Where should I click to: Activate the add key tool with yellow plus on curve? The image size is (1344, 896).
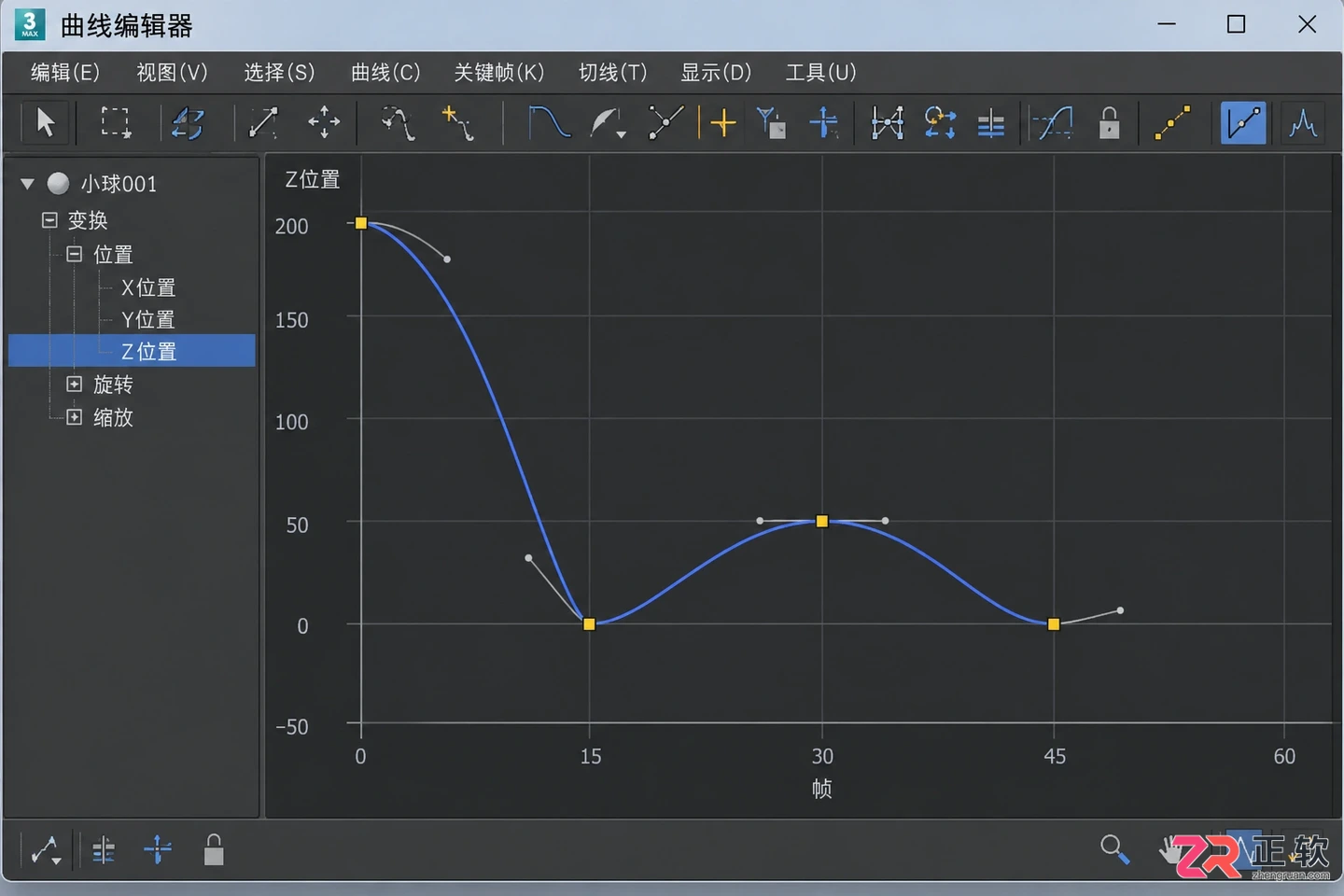(x=457, y=123)
